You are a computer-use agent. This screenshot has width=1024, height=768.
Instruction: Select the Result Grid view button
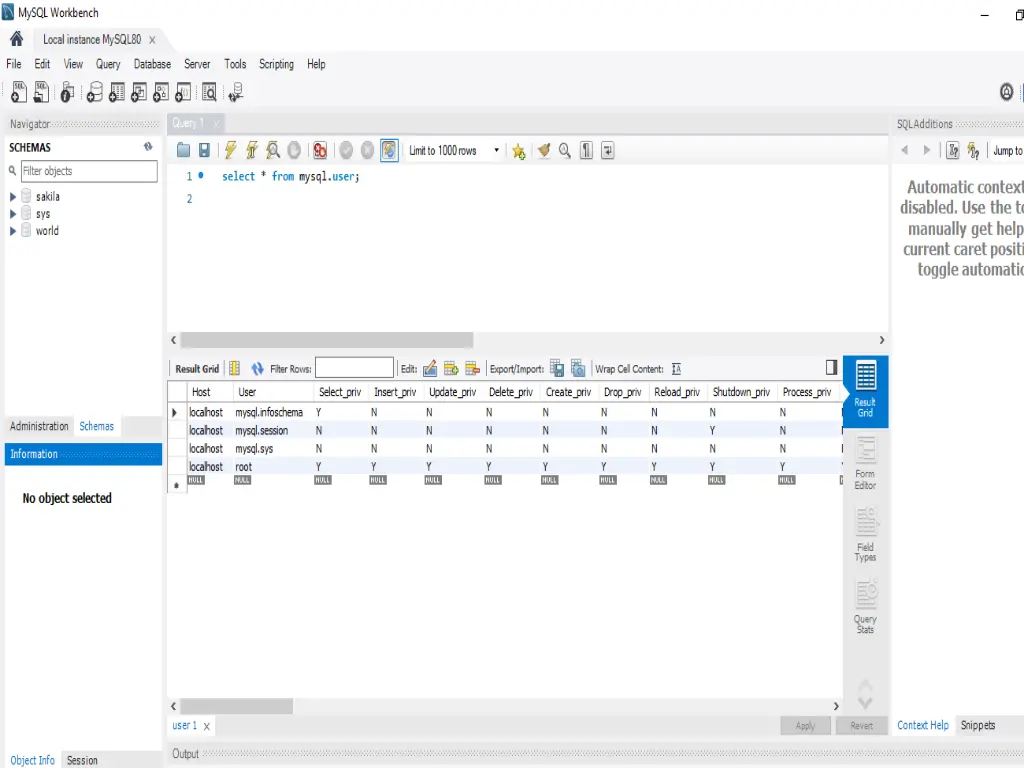tap(865, 391)
